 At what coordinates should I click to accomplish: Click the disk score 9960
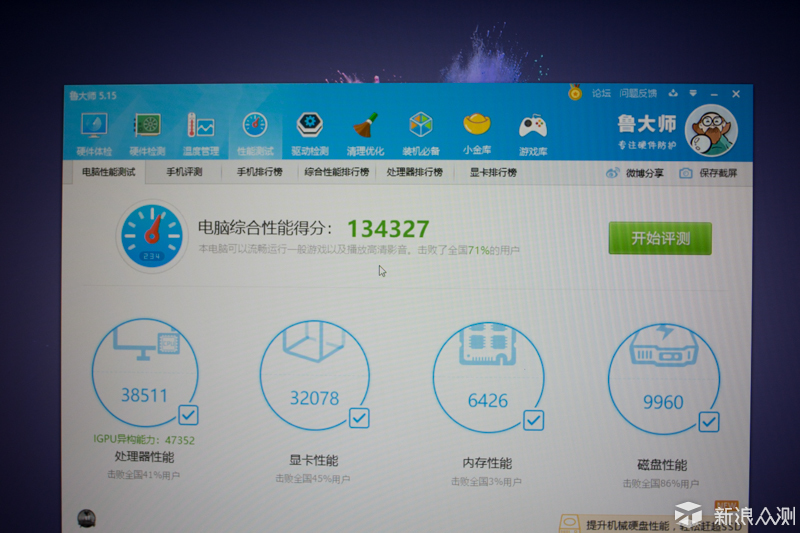point(663,402)
